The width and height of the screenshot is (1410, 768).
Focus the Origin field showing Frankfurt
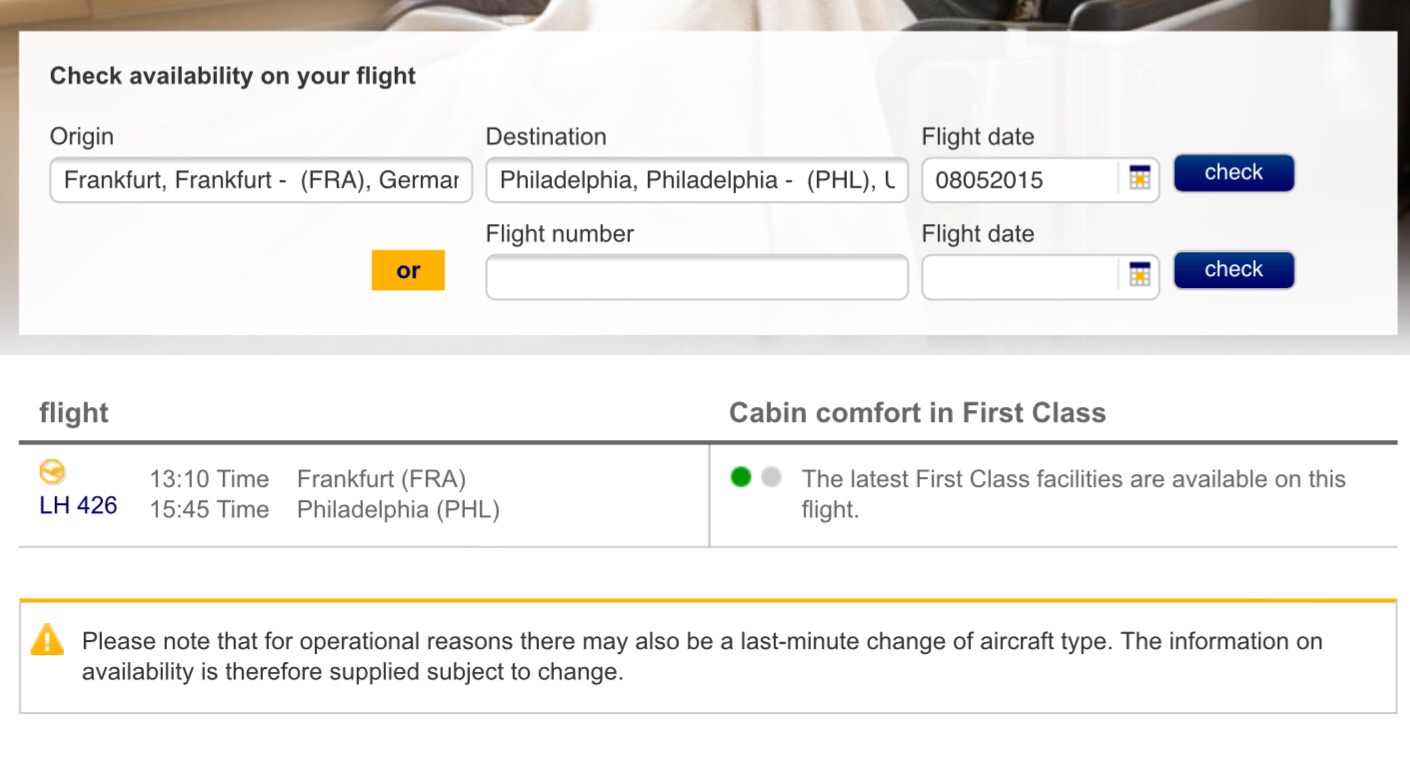pyautogui.click(x=261, y=180)
